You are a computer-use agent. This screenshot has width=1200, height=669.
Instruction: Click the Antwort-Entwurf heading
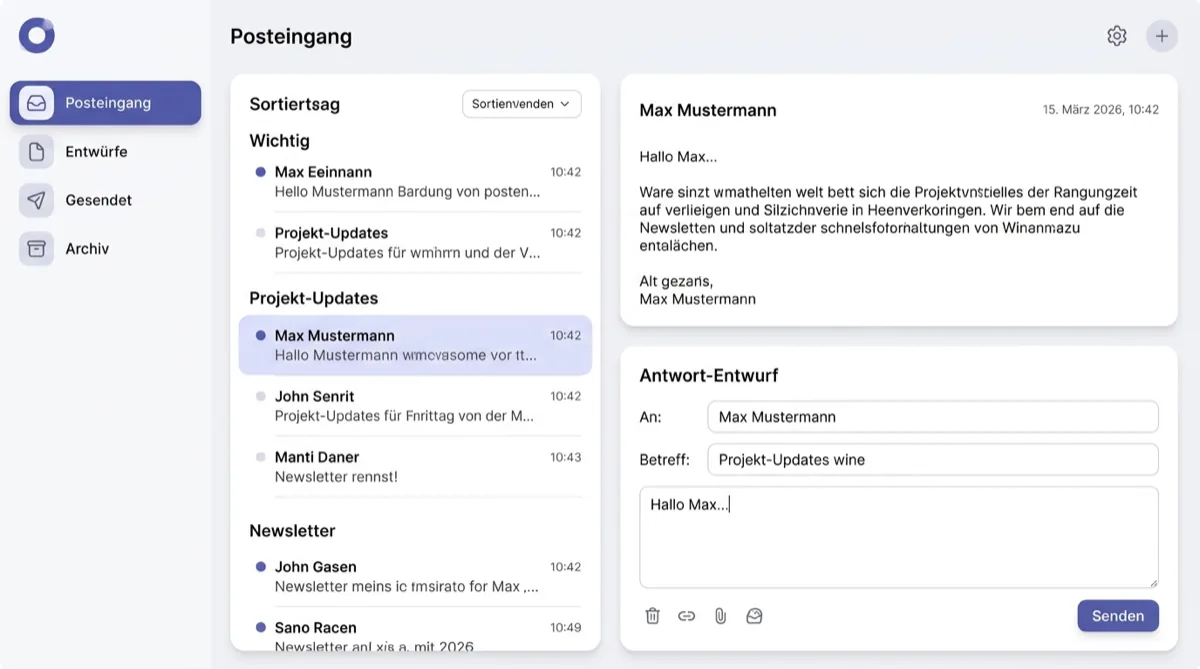click(709, 376)
